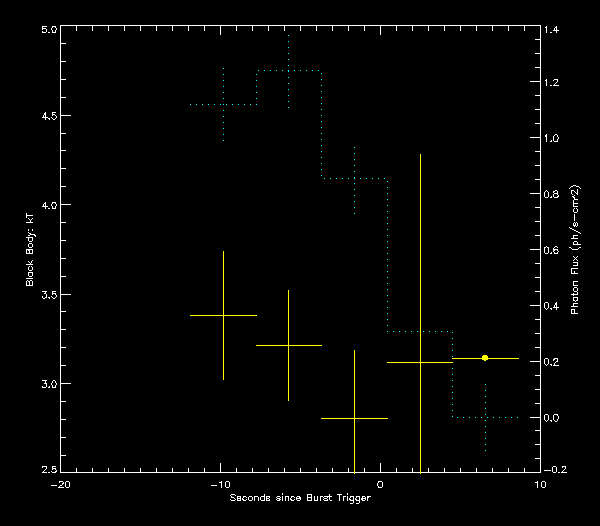
Task: Click the -20 tick label on x-axis
Action: pos(60,484)
